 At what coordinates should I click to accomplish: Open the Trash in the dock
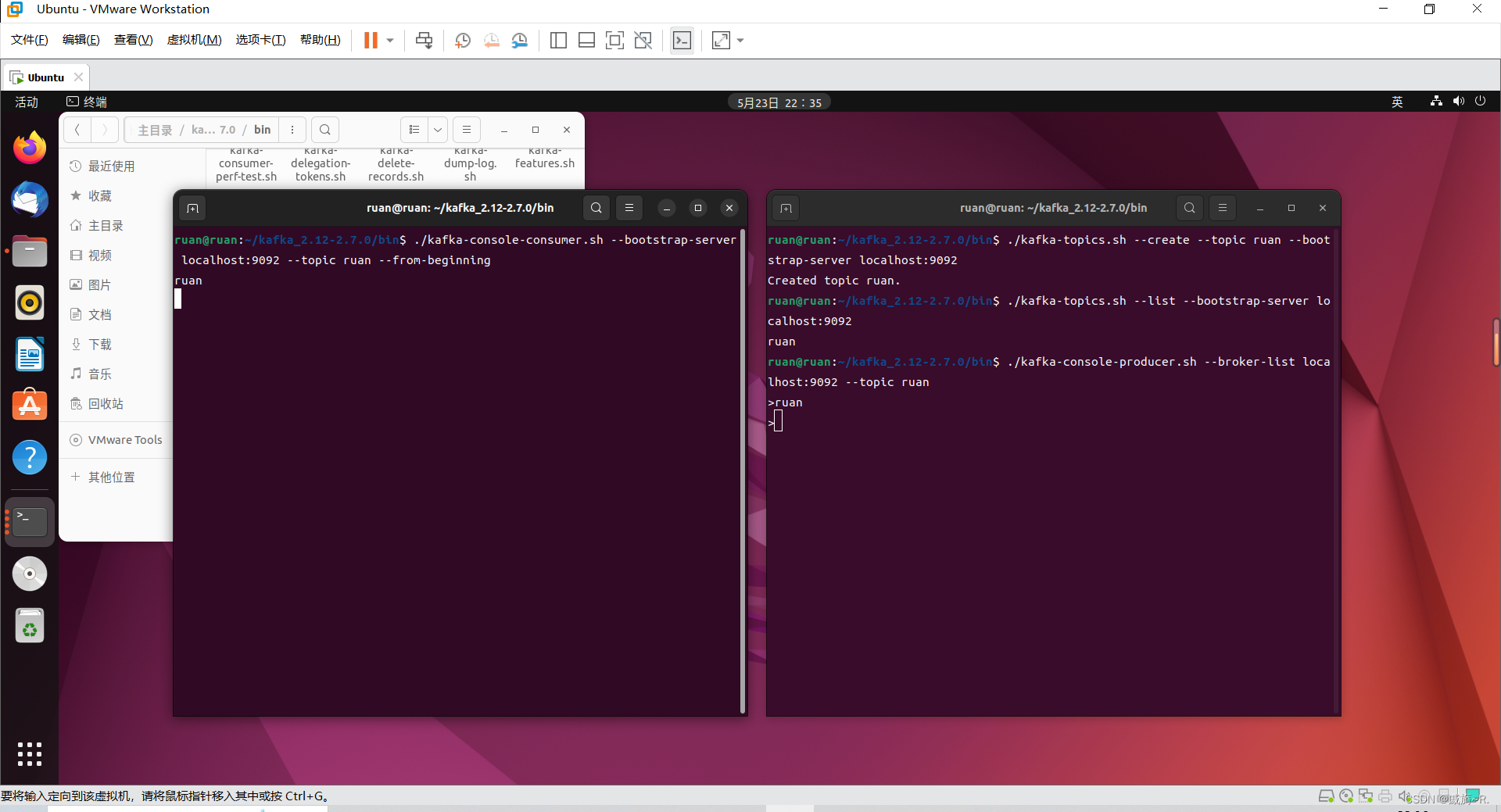coord(30,626)
